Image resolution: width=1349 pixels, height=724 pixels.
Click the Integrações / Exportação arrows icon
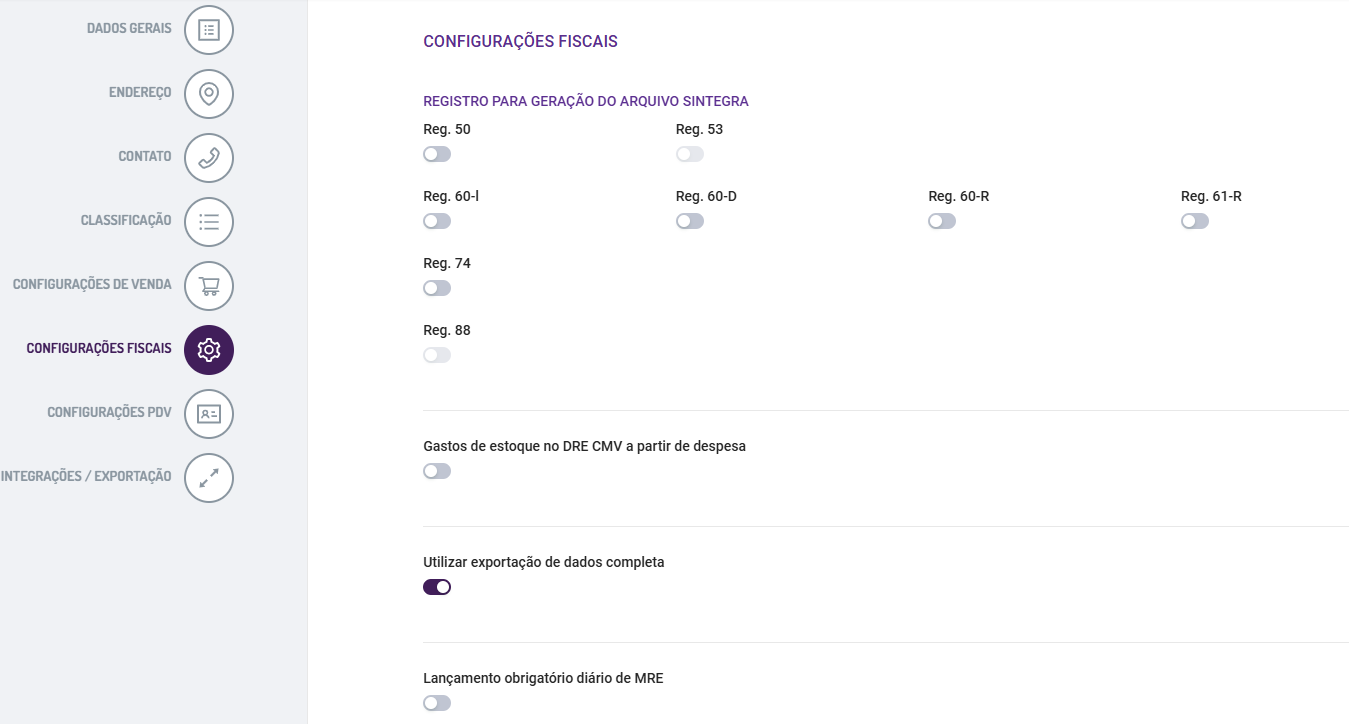pos(209,478)
